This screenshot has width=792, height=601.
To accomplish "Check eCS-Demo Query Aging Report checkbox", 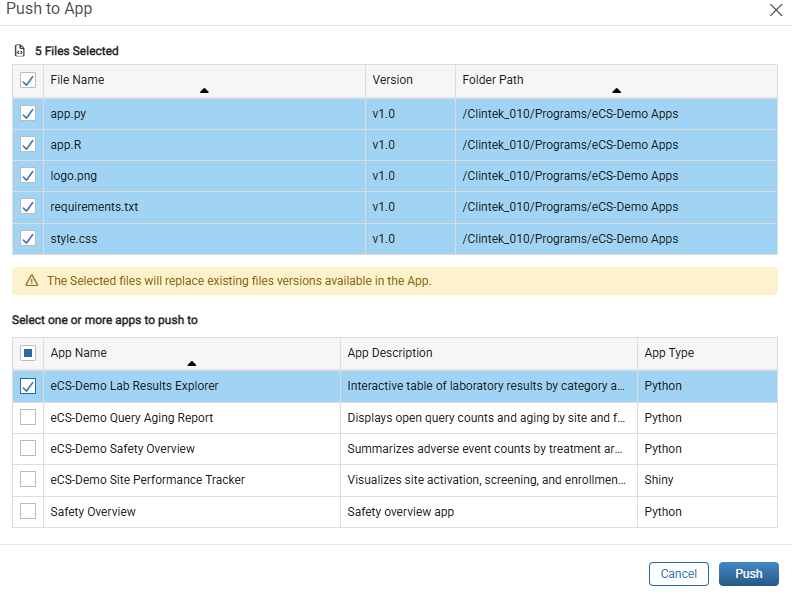I will [28, 417].
